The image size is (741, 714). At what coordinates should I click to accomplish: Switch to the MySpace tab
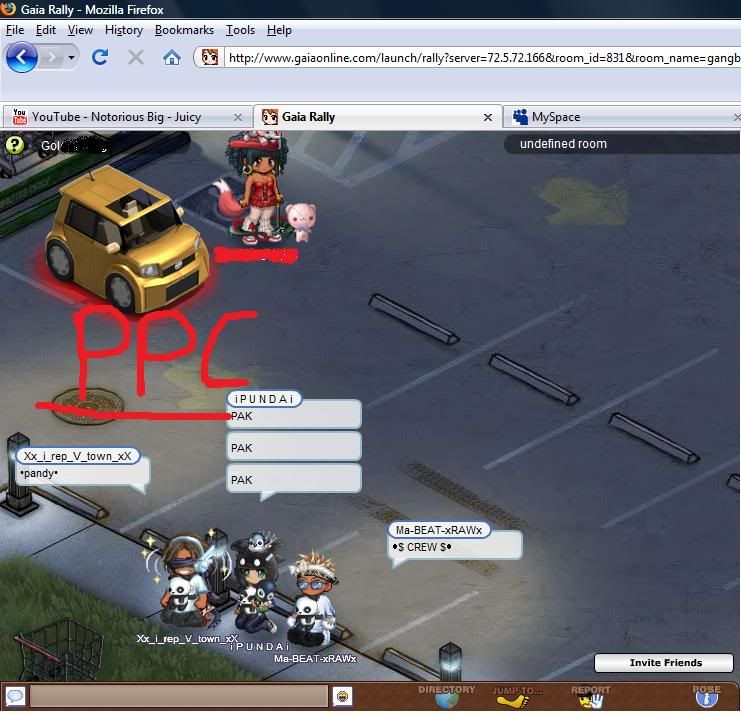[x=555, y=117]
